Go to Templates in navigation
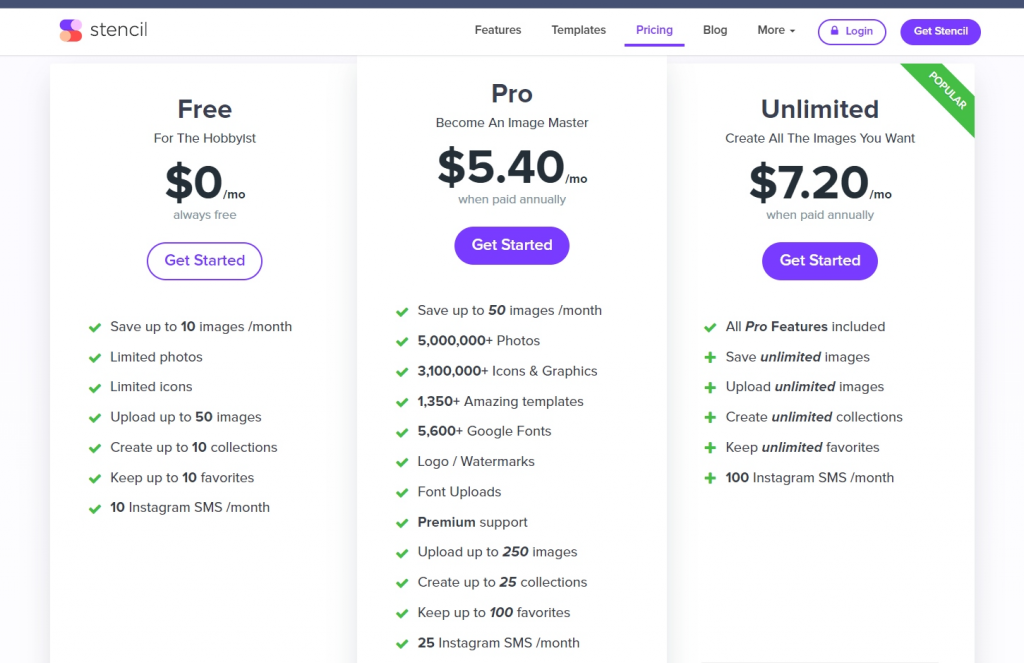The width and height of the screenshot is (1024, 663). click(x=578, y=30)
